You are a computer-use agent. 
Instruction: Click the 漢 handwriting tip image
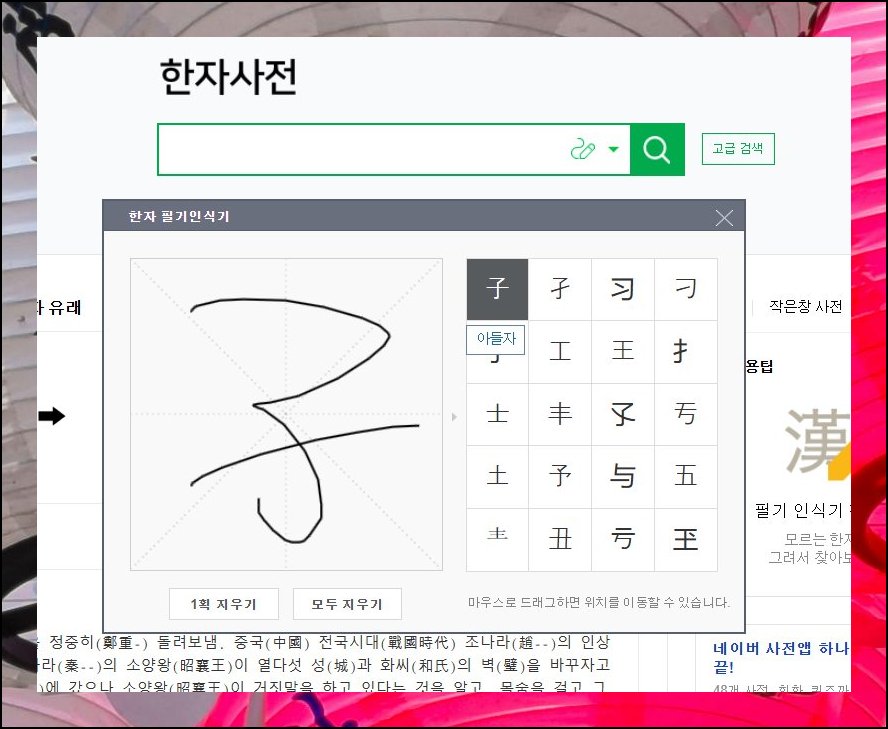tap(817, 442)
